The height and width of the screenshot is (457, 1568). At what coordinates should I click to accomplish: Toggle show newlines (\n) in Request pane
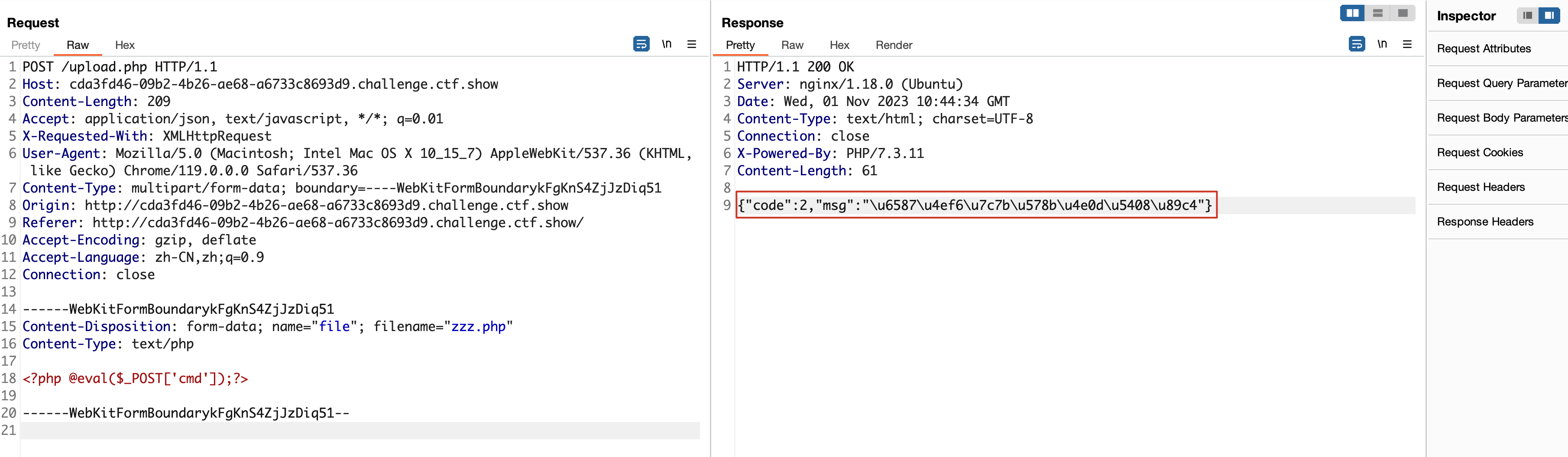pyautogui.click(x=667, y=44)
